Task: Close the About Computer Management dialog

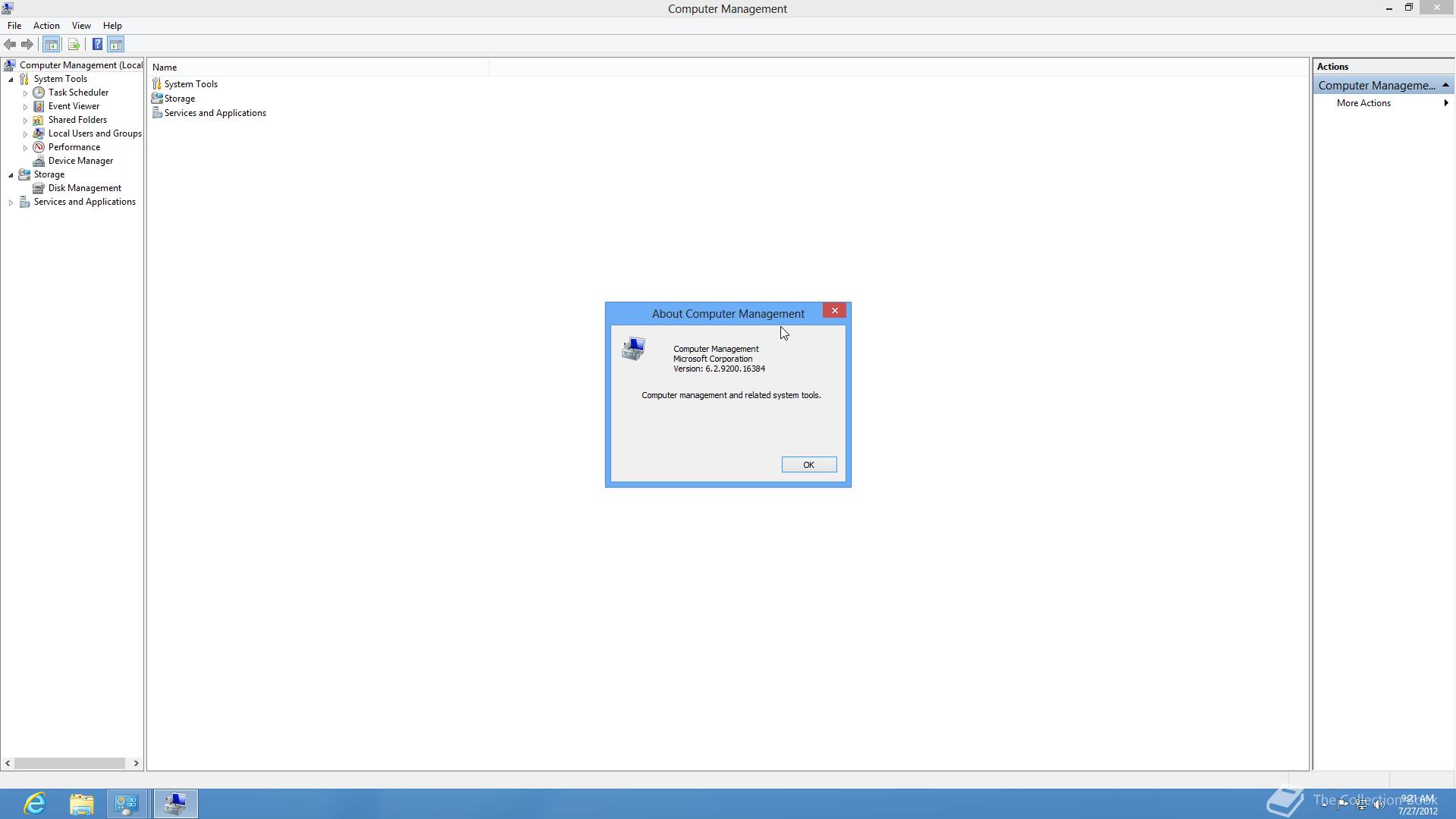Action: [x=834, y=311]
